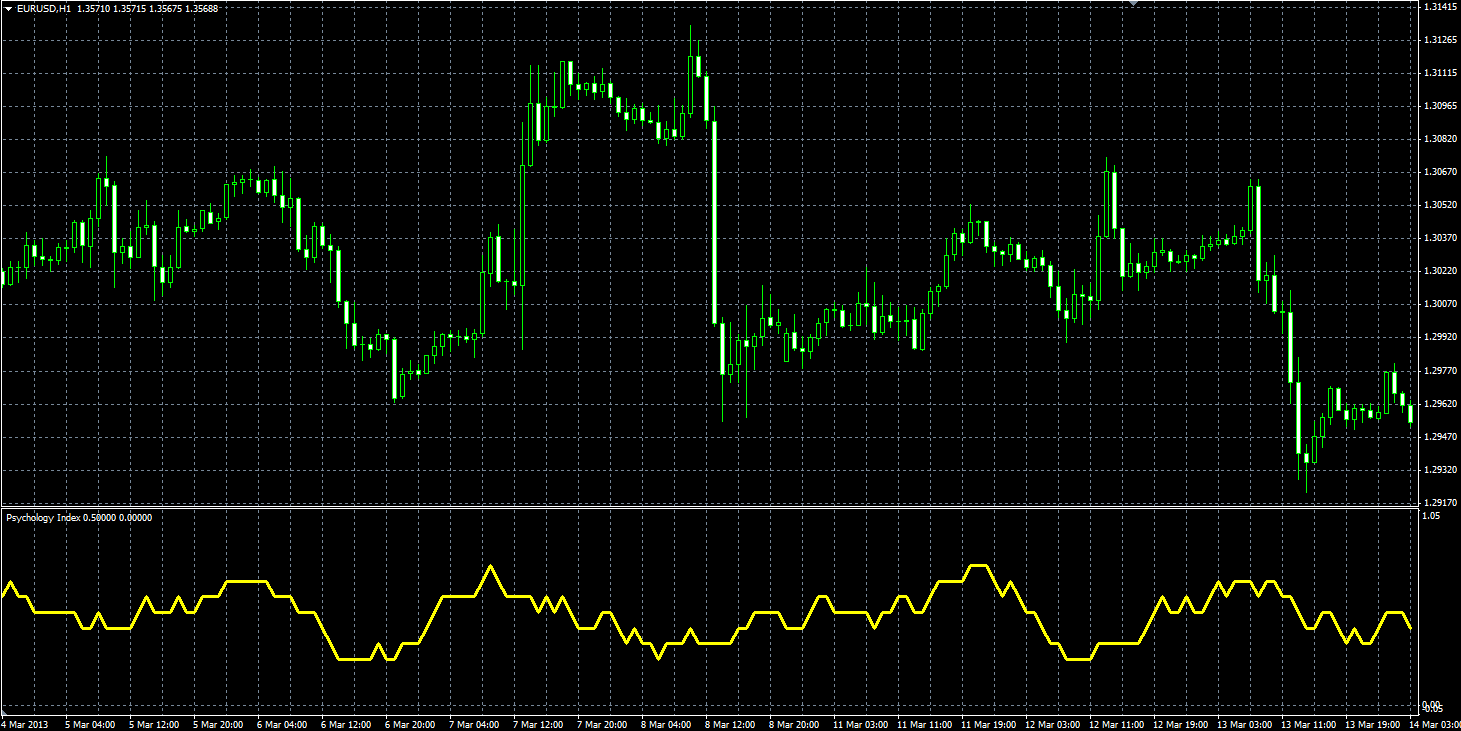The height and width of the screenshot is (731, 1461).
Task: Click the 5 Mar 04:00 time label
Action: click(x=90, y=724)
